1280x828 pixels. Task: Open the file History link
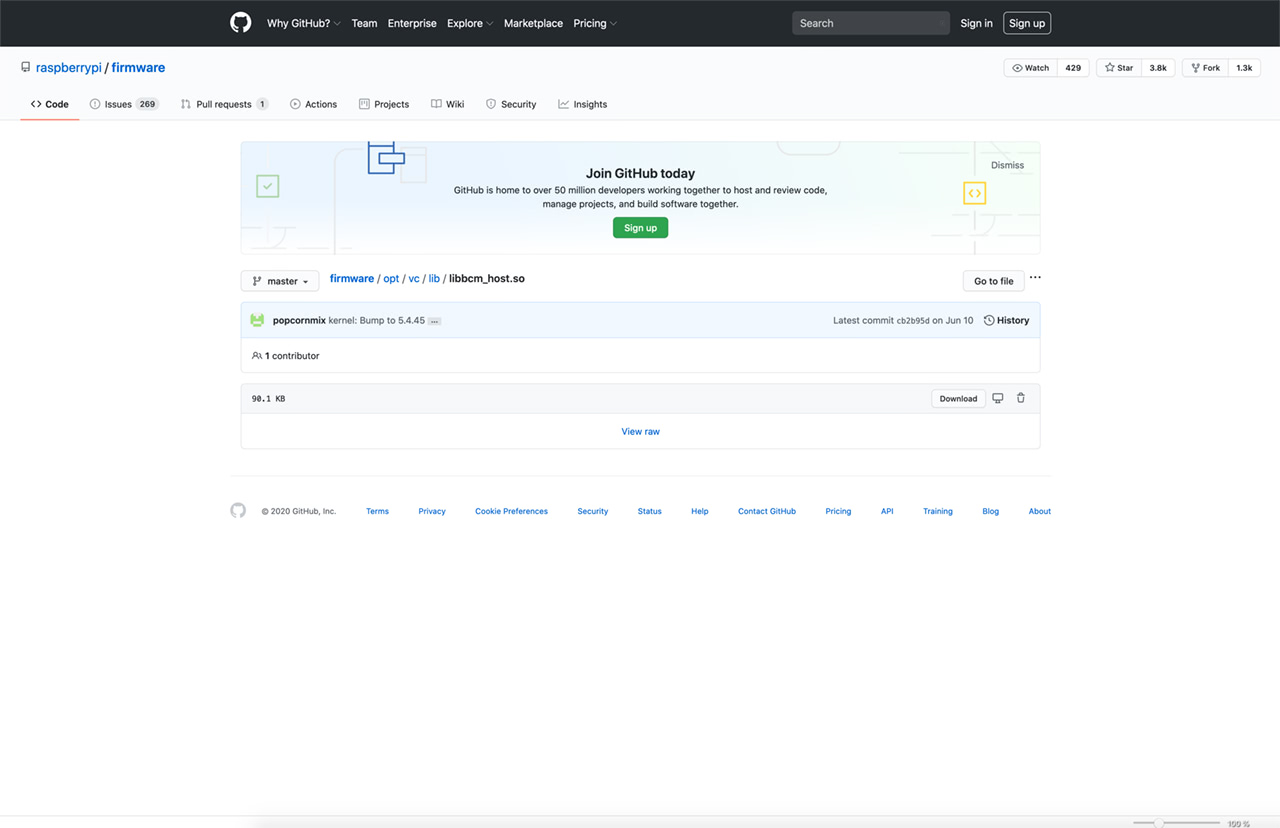pyautogui.click(x=1007, y=320)
